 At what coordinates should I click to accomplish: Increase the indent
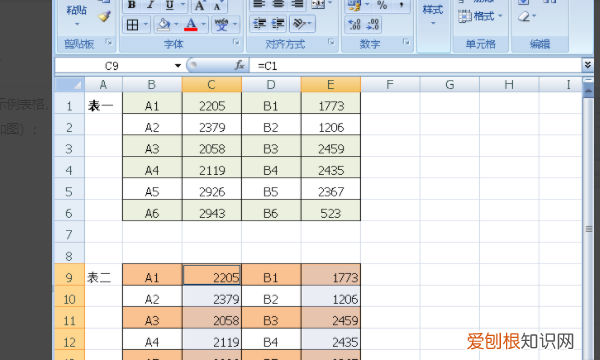click(278, 24)
